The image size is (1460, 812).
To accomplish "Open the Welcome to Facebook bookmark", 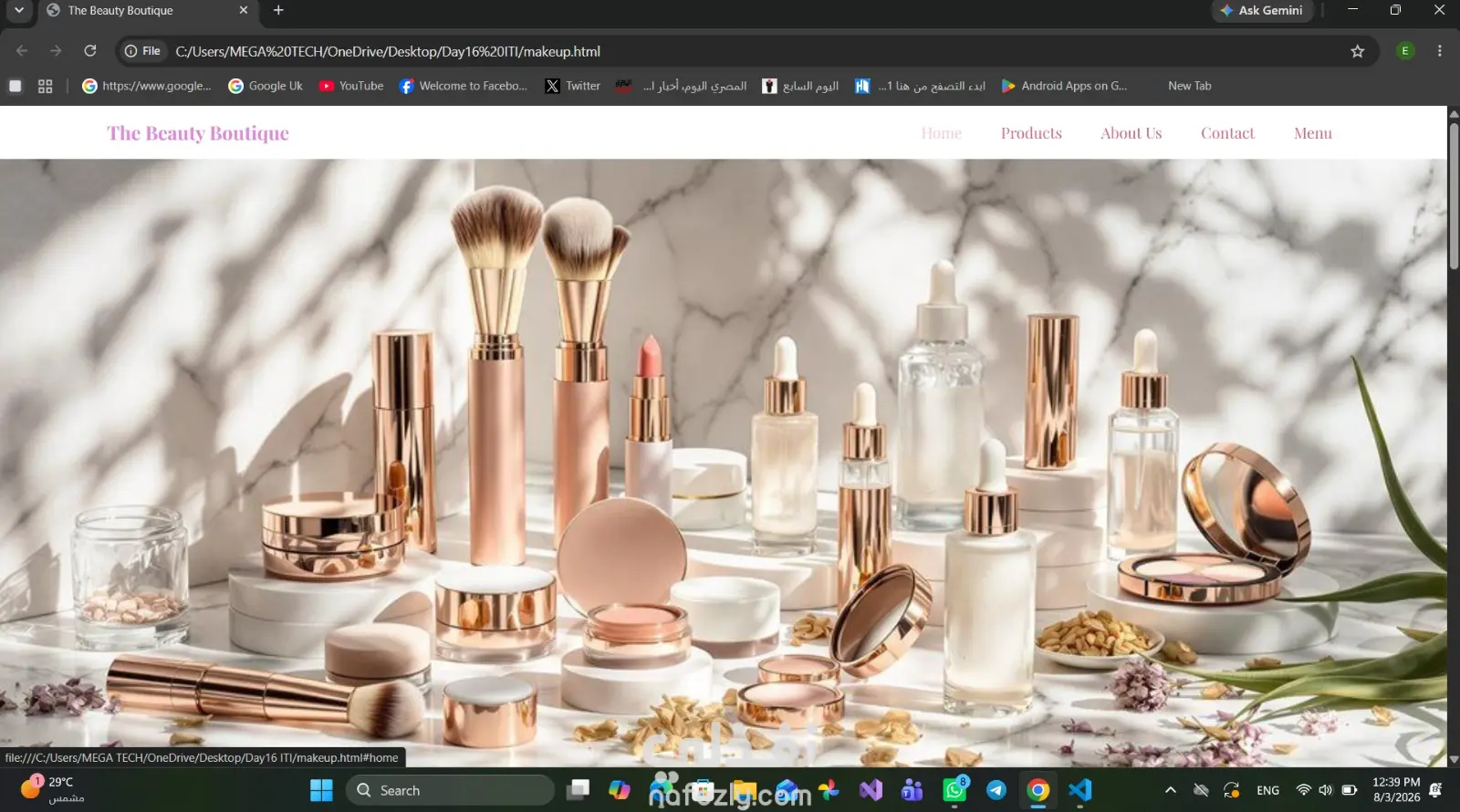I will tap(463, 86).
